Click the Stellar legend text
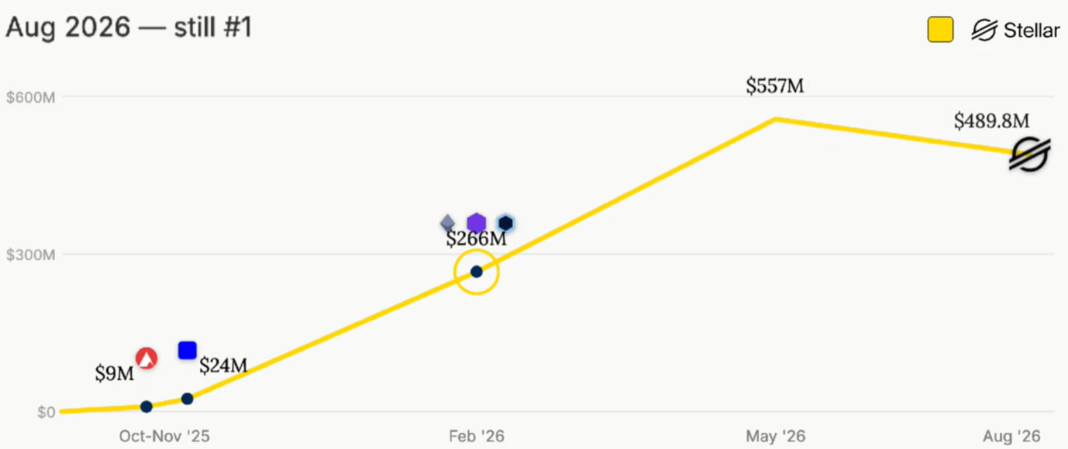The height and width of the screenshot is (449, 1068). tap(1031, 30)
